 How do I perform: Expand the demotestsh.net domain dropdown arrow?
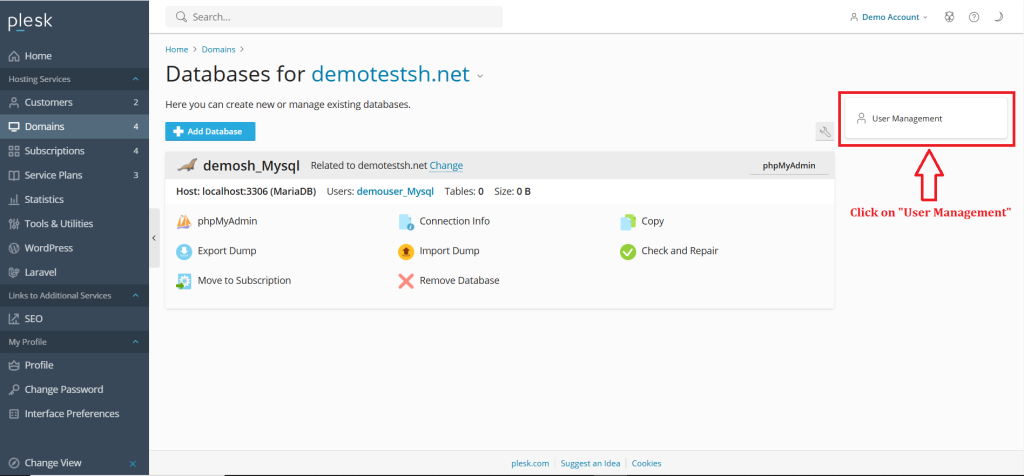pyautogui.click(x=480, y=76)
